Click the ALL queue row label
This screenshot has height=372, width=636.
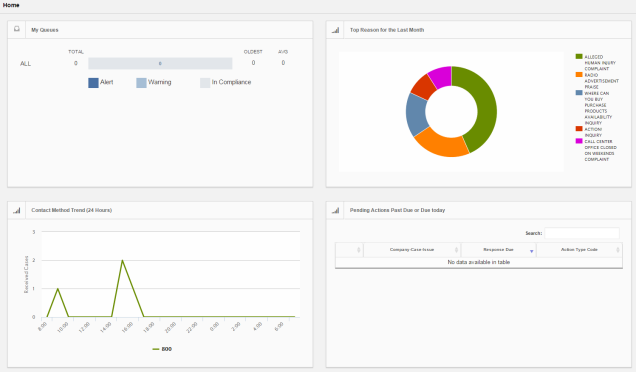tap(26, 64)
